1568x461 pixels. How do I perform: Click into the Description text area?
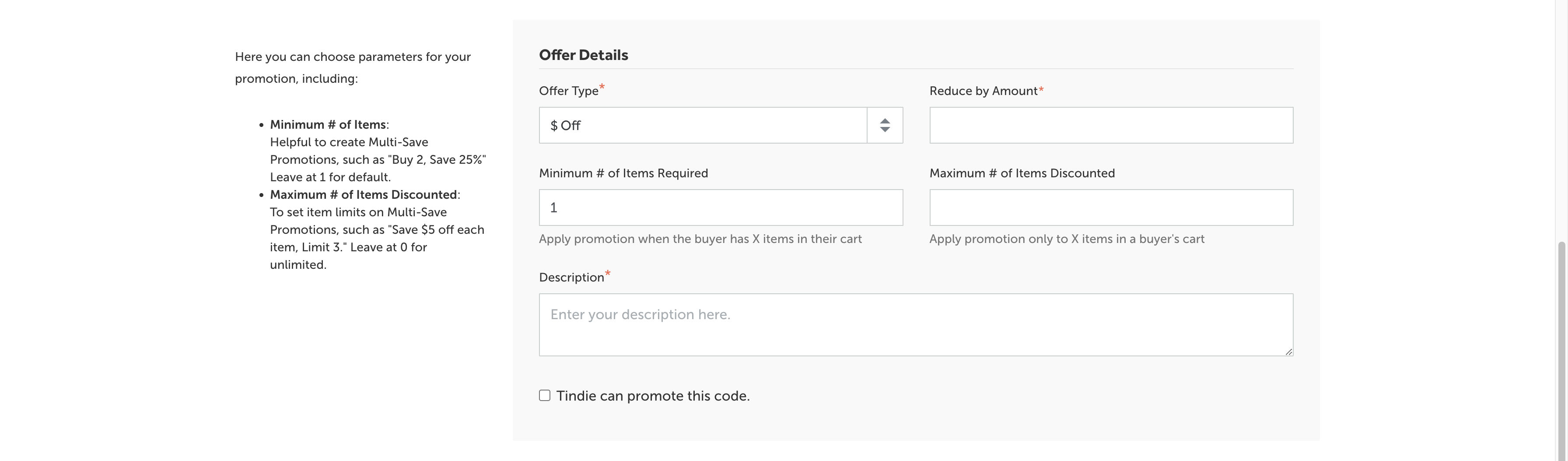[x=916, y=324]
